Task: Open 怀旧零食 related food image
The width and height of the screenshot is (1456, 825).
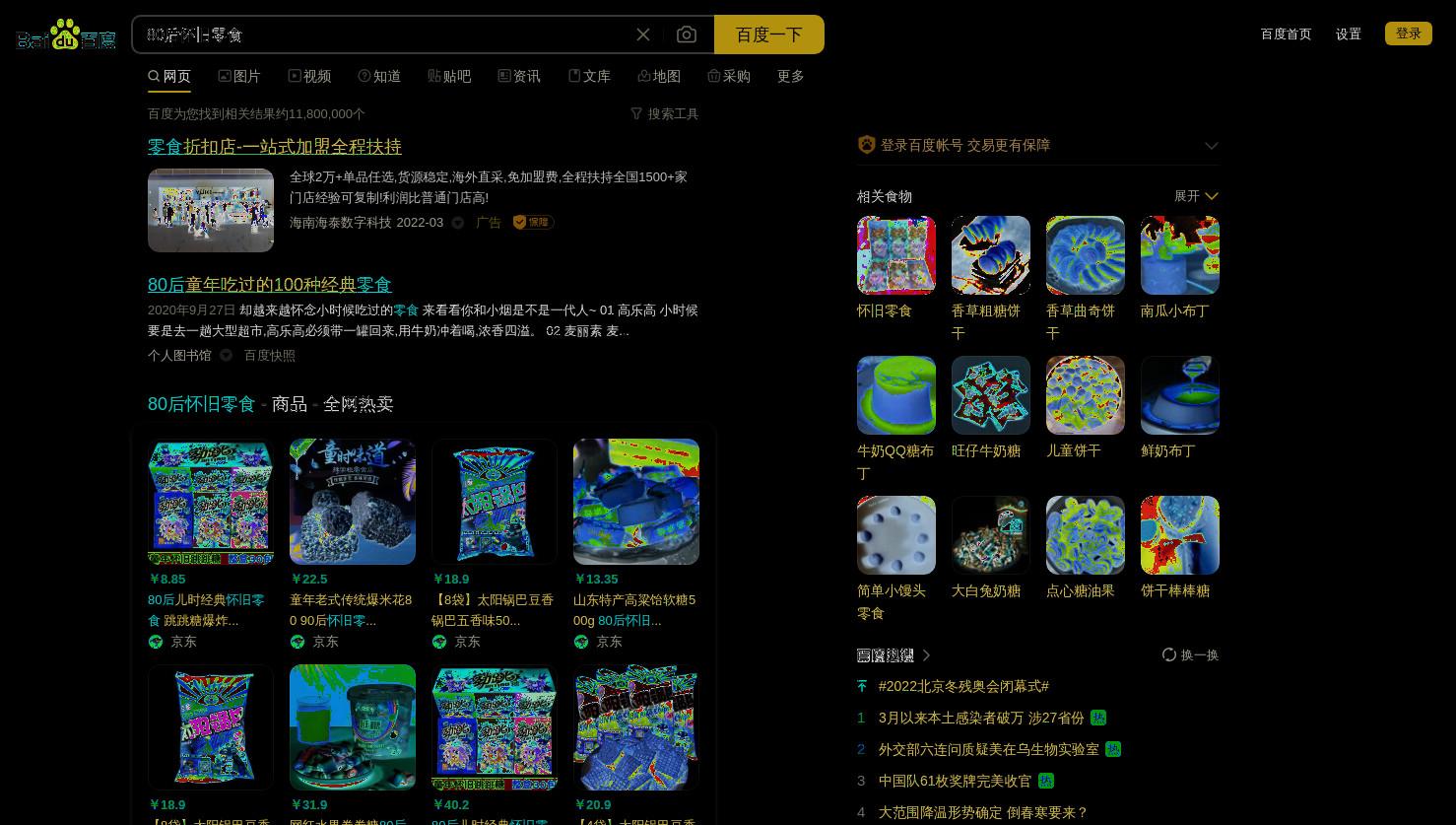Action: coord(896,255)
